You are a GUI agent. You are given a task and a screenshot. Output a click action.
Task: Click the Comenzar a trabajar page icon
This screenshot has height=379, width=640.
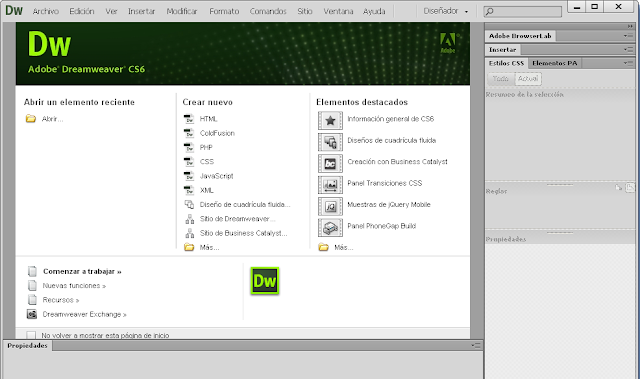[32, 271]
